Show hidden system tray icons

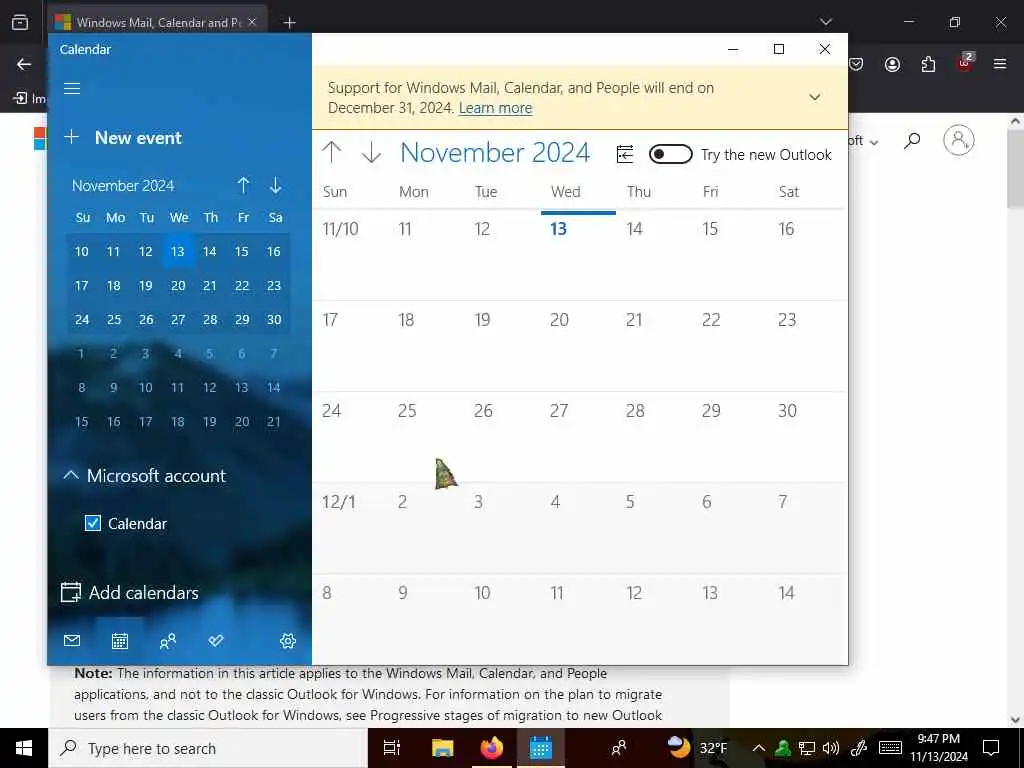[x=758, y=748]
